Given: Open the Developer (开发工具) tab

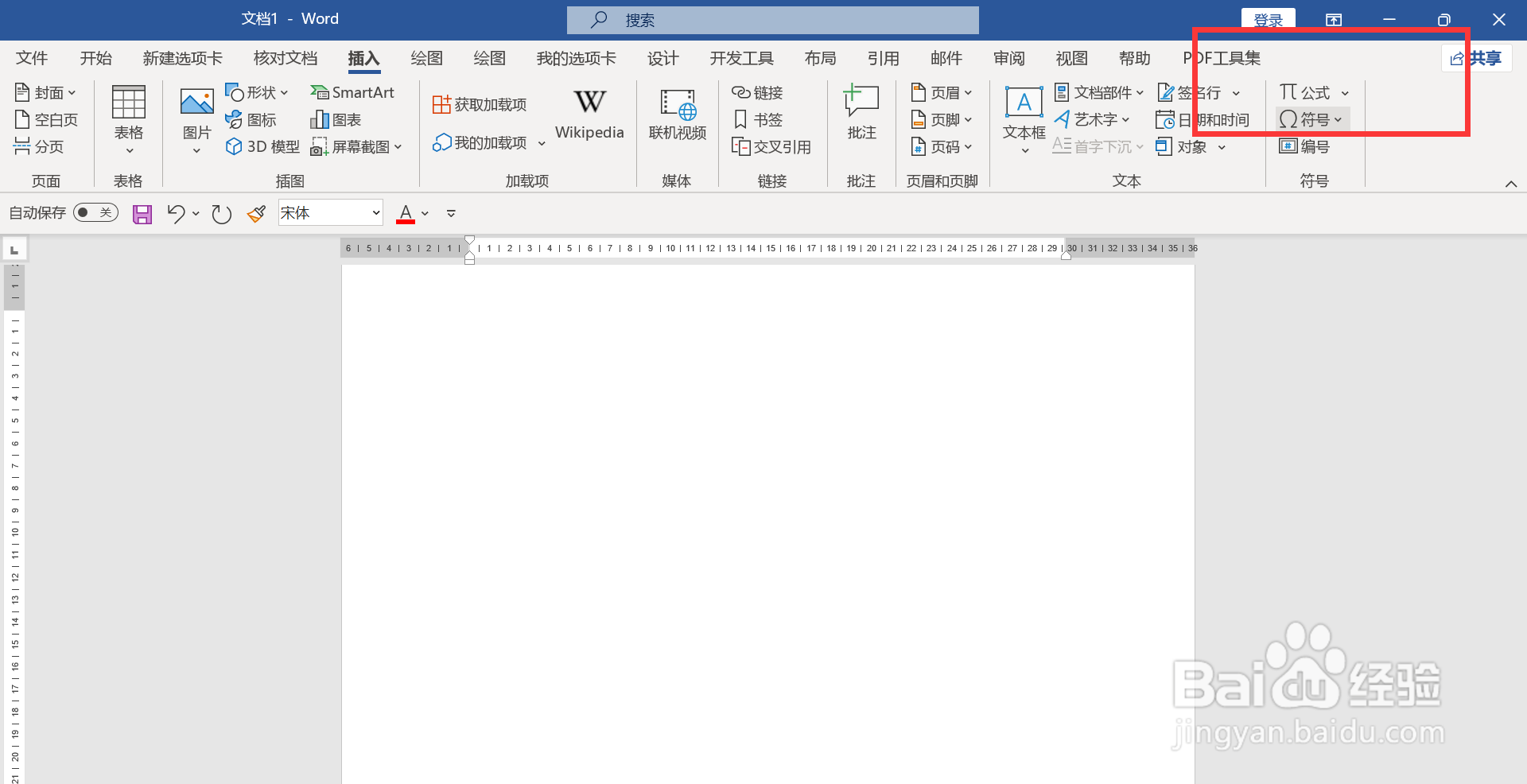Looking at the screenshot, I should coord(742,58).
